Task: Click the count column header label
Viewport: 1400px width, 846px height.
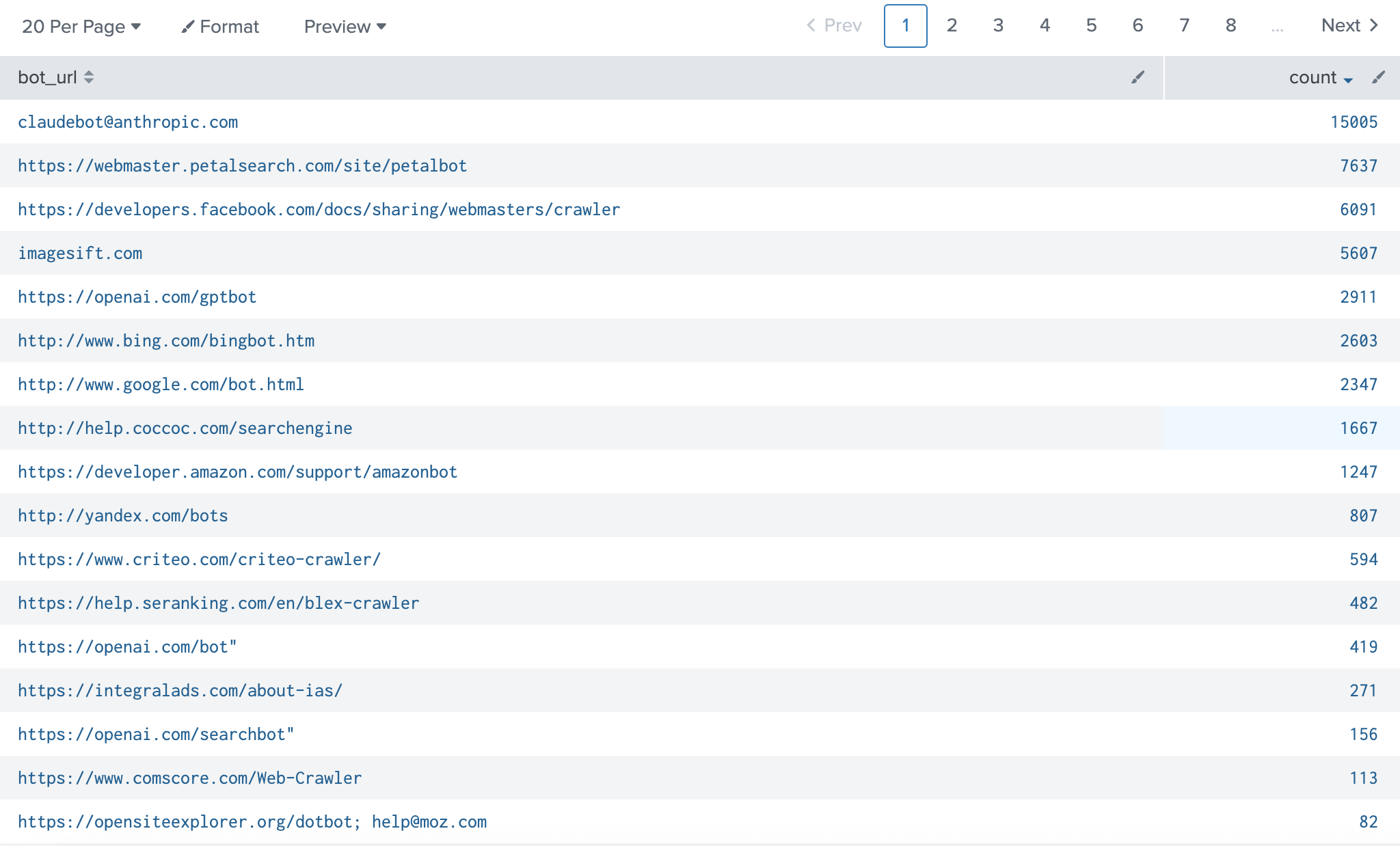Action: [x=1312, y=77]
